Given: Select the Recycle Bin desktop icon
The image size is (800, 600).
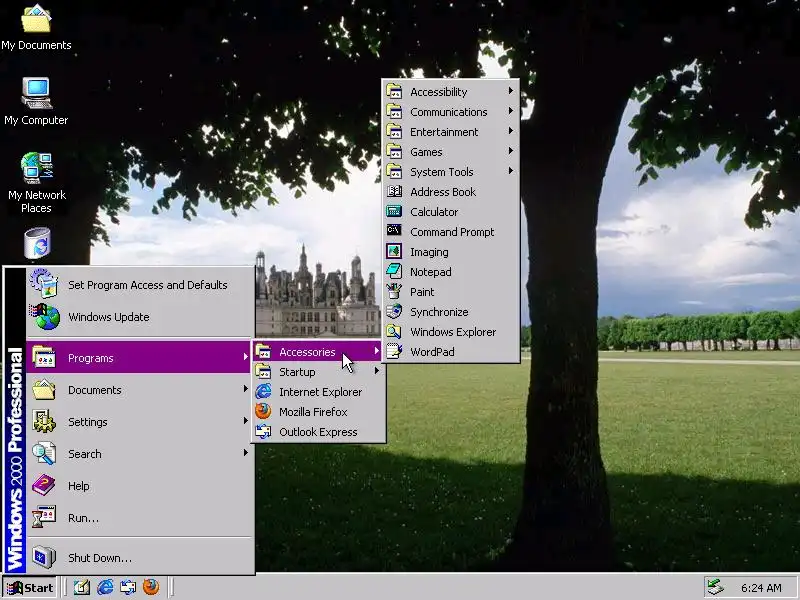Looking at the screenshot, I should pyautogui.click(x=37, y=243).
